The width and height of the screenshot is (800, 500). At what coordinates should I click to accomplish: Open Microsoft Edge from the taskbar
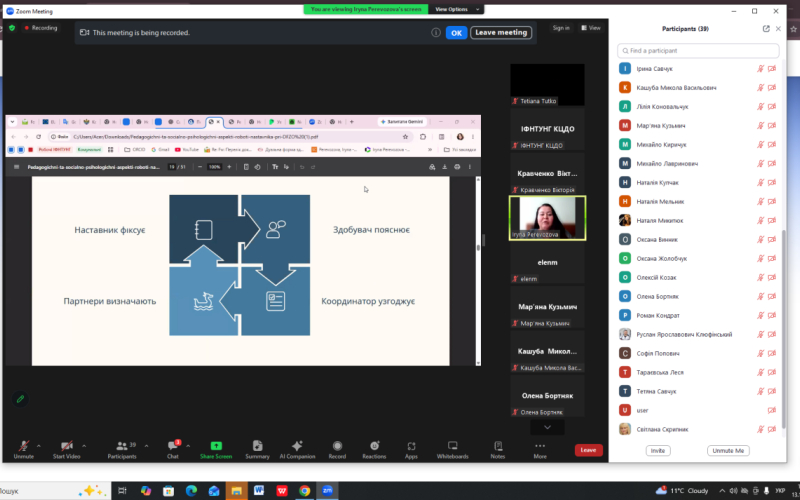[x=191, y=491]
